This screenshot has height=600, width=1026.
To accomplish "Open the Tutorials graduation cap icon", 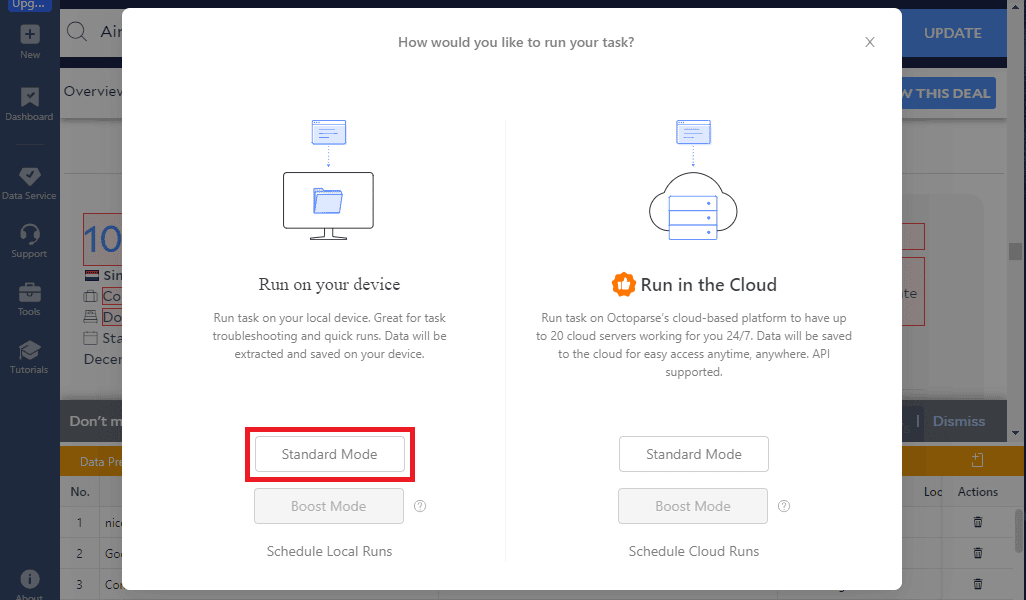I will pos(29,350).
